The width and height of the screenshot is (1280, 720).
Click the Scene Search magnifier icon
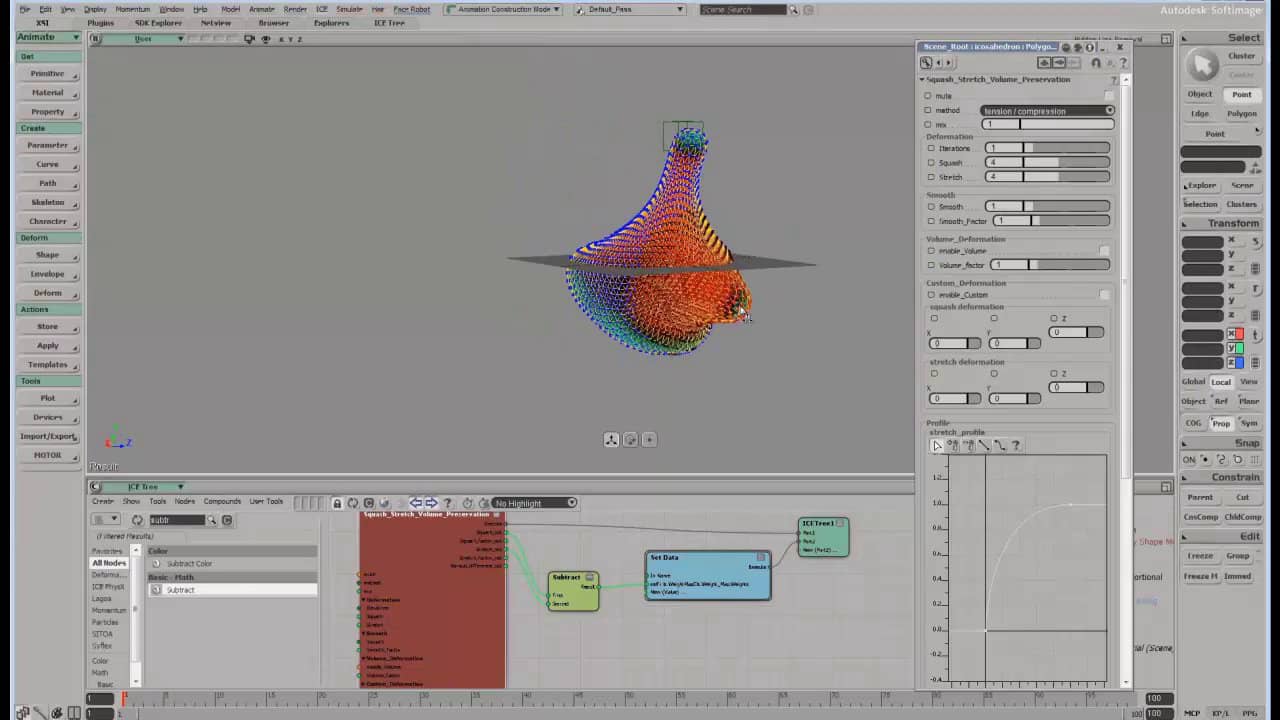(794, 10)
